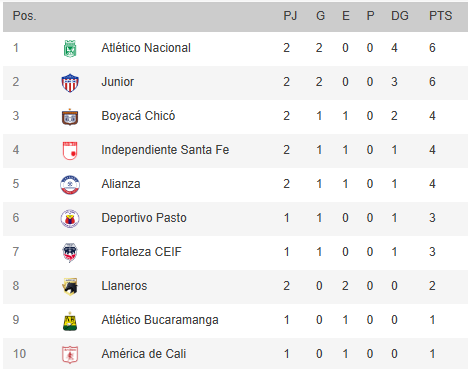Select Atlético Nacional's points value 6
The height and width of the screenshot is (369, 468).
[x=432, y=48]
